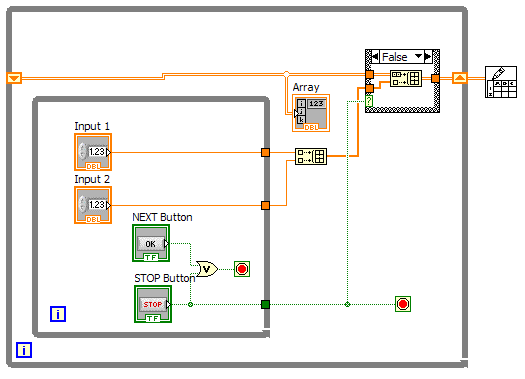Select the Array indicator terminal

311,113
